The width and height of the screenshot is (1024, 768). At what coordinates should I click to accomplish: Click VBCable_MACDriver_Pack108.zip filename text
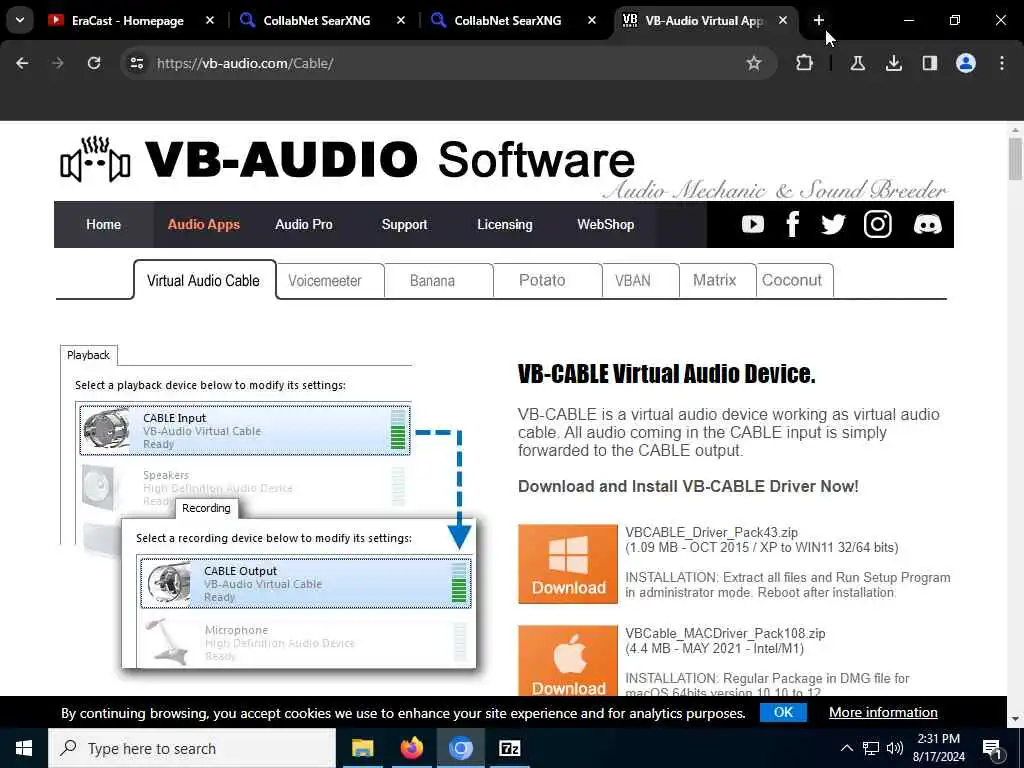click(x=725, y=633)
